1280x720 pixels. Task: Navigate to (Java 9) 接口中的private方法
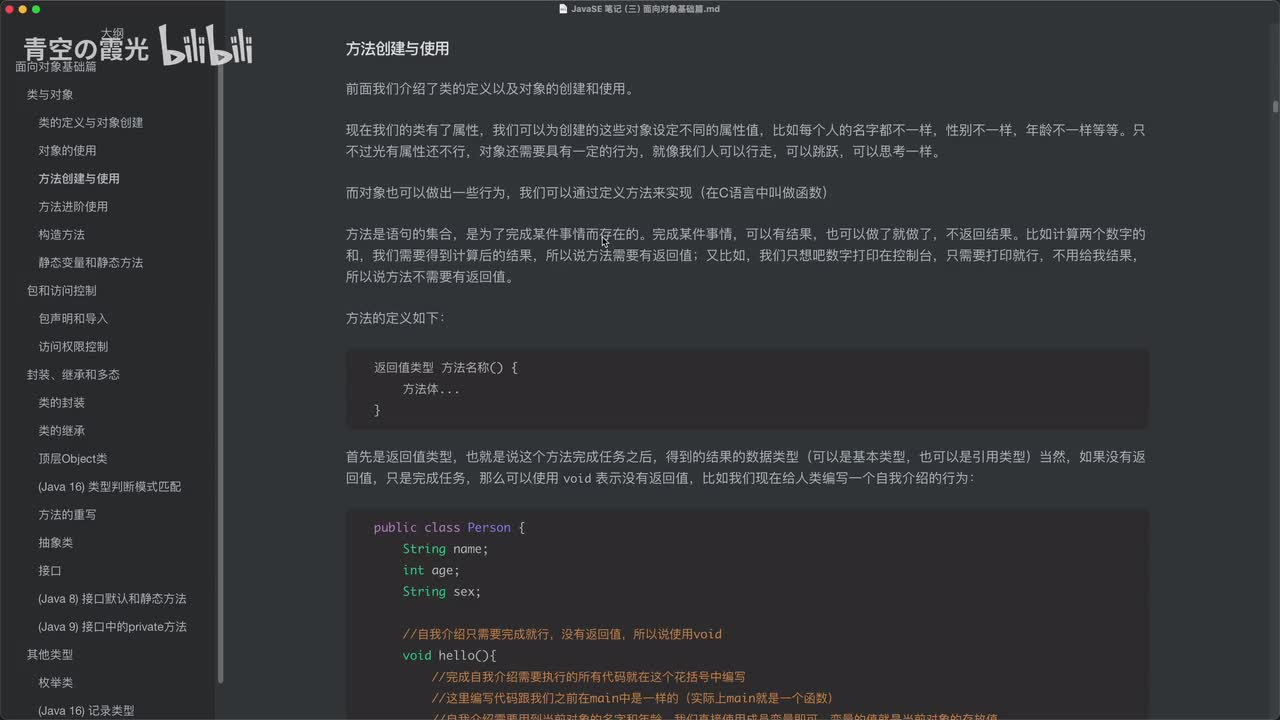113,627
